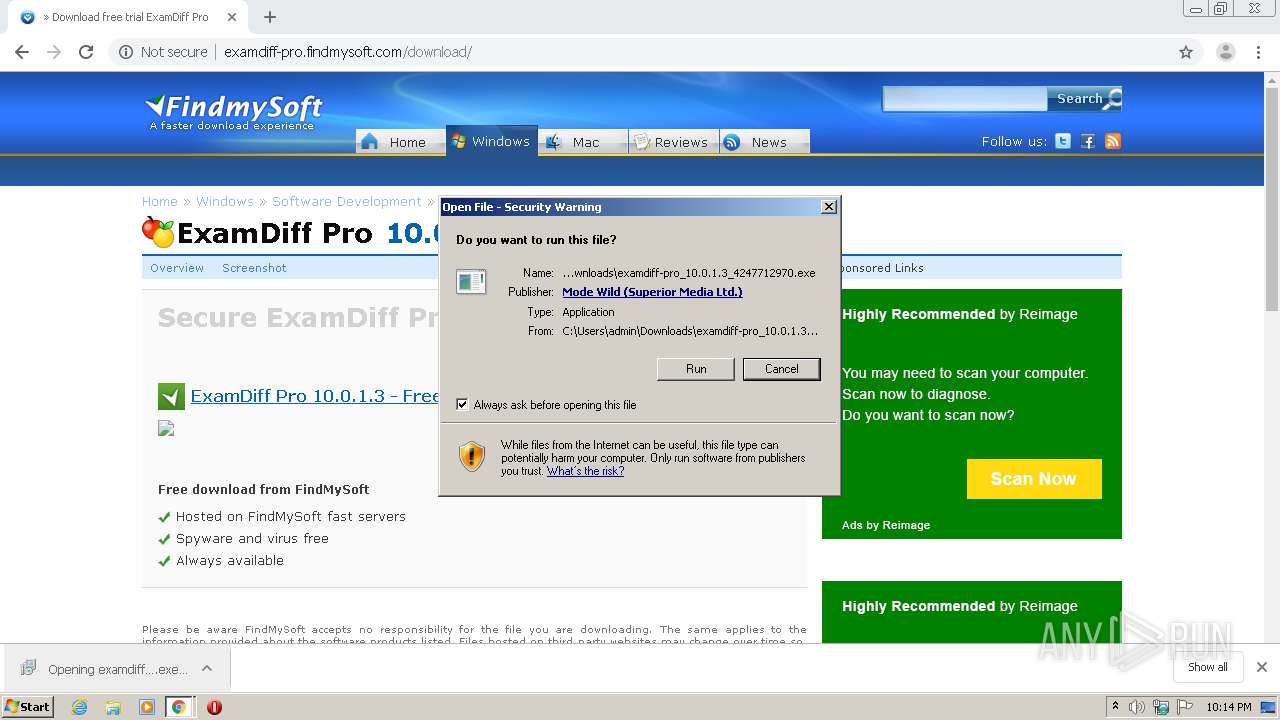1280x720 pixels.
Task: Open Internet Explorer from taskbar
Action: (79, 707)
